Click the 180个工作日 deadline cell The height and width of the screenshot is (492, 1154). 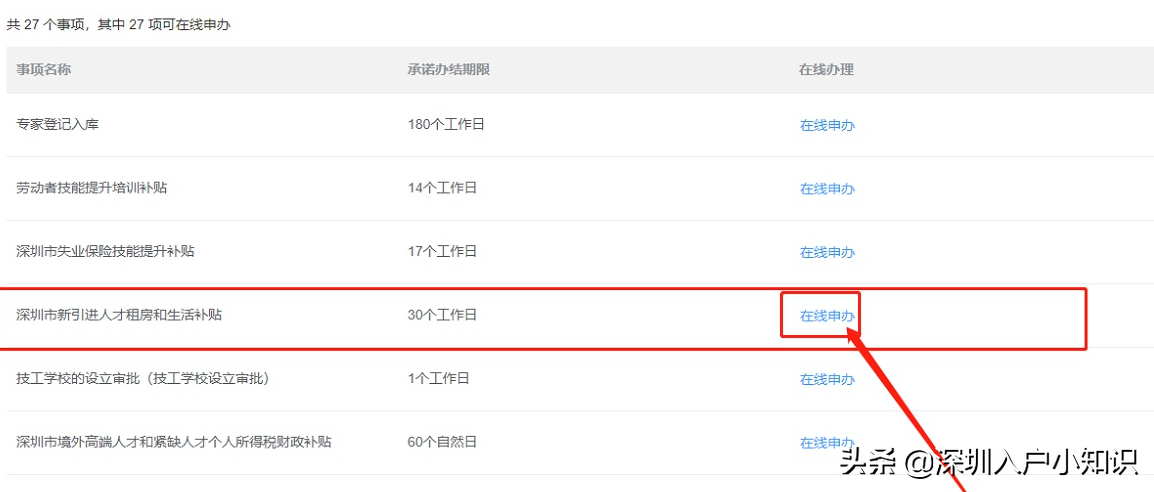point(446,125)
